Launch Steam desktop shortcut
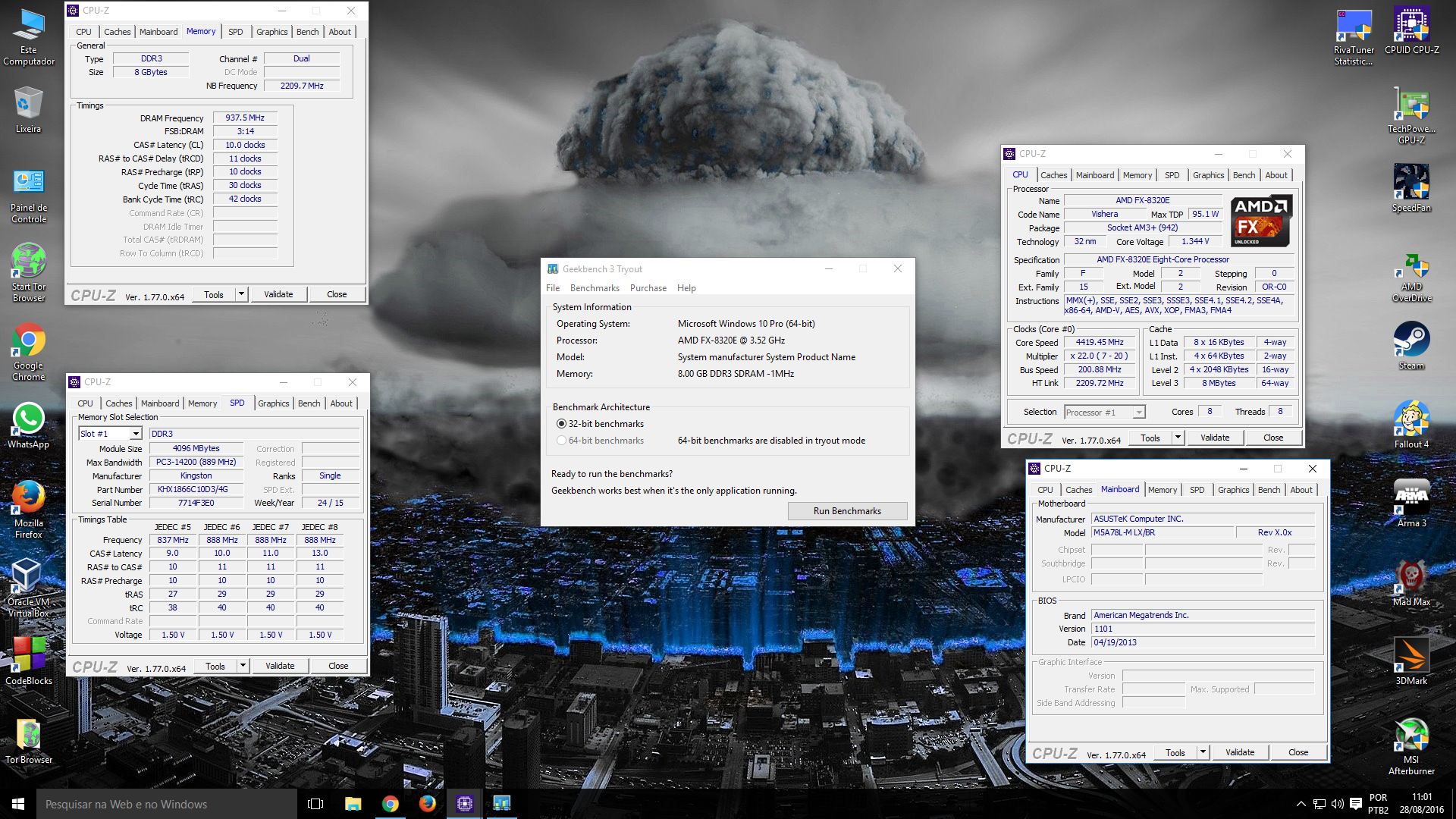The width and height of the screenshot is (1456, 819). pos(1411,347)
